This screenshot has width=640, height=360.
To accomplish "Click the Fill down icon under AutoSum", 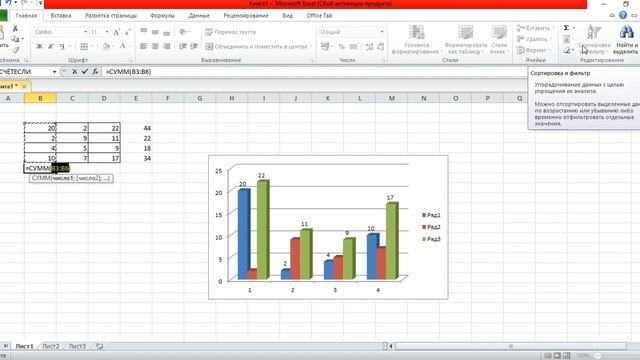I will (567, 39).
